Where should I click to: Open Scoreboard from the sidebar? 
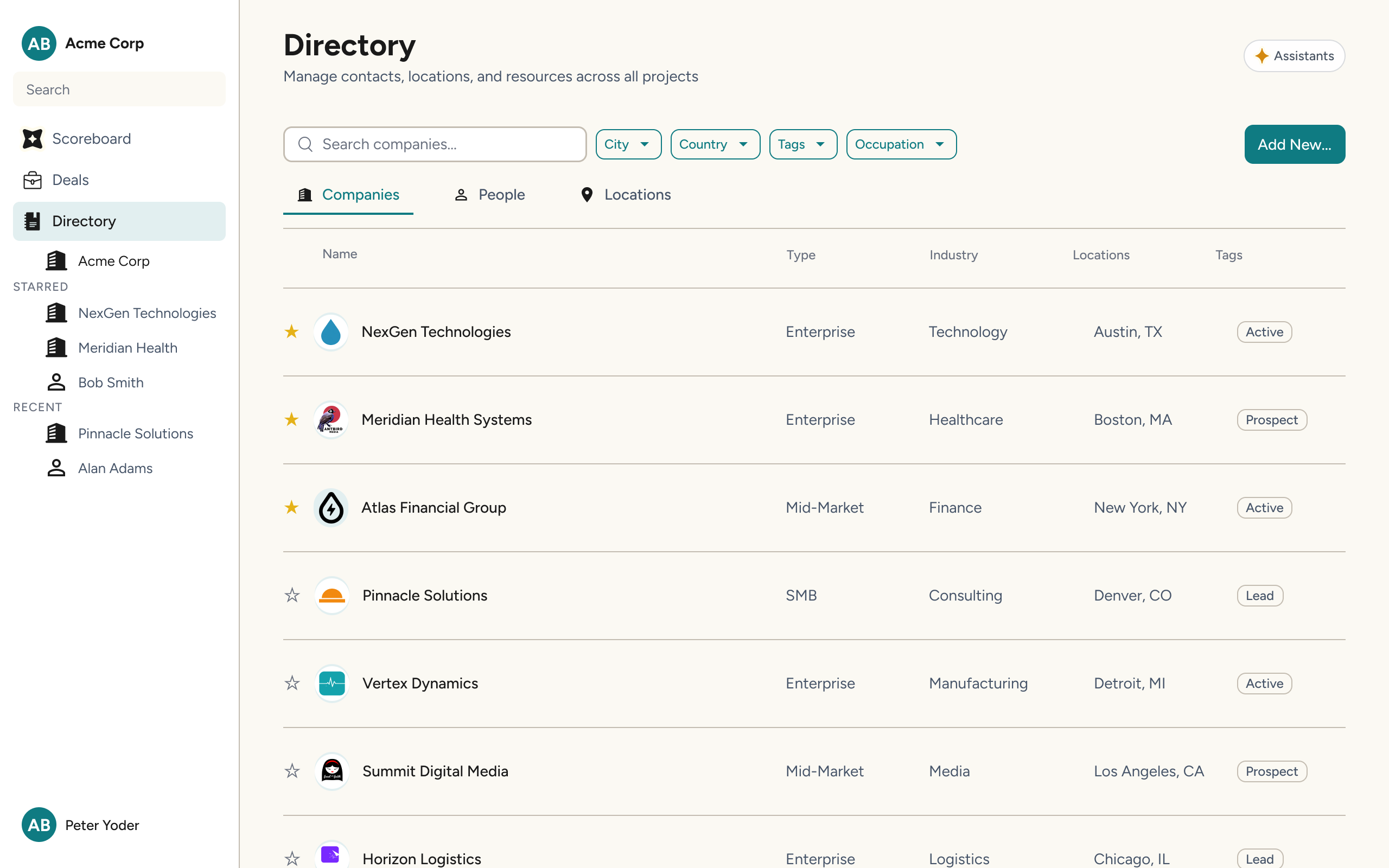coord(119,138)
